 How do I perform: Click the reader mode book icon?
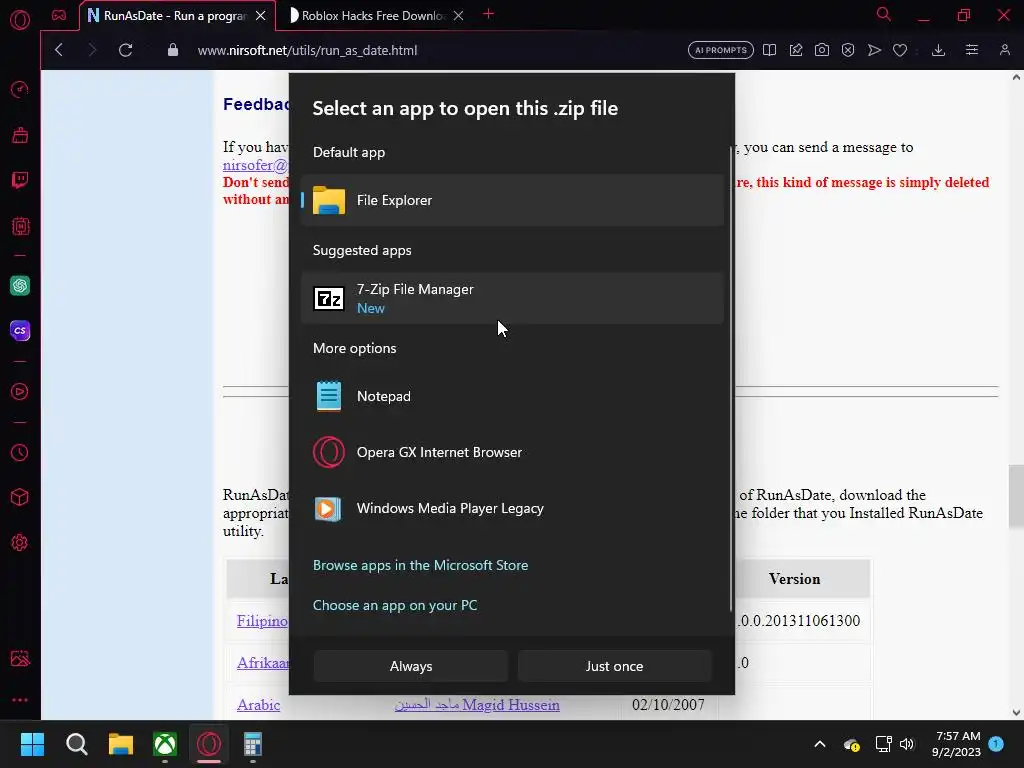(769, 50)
